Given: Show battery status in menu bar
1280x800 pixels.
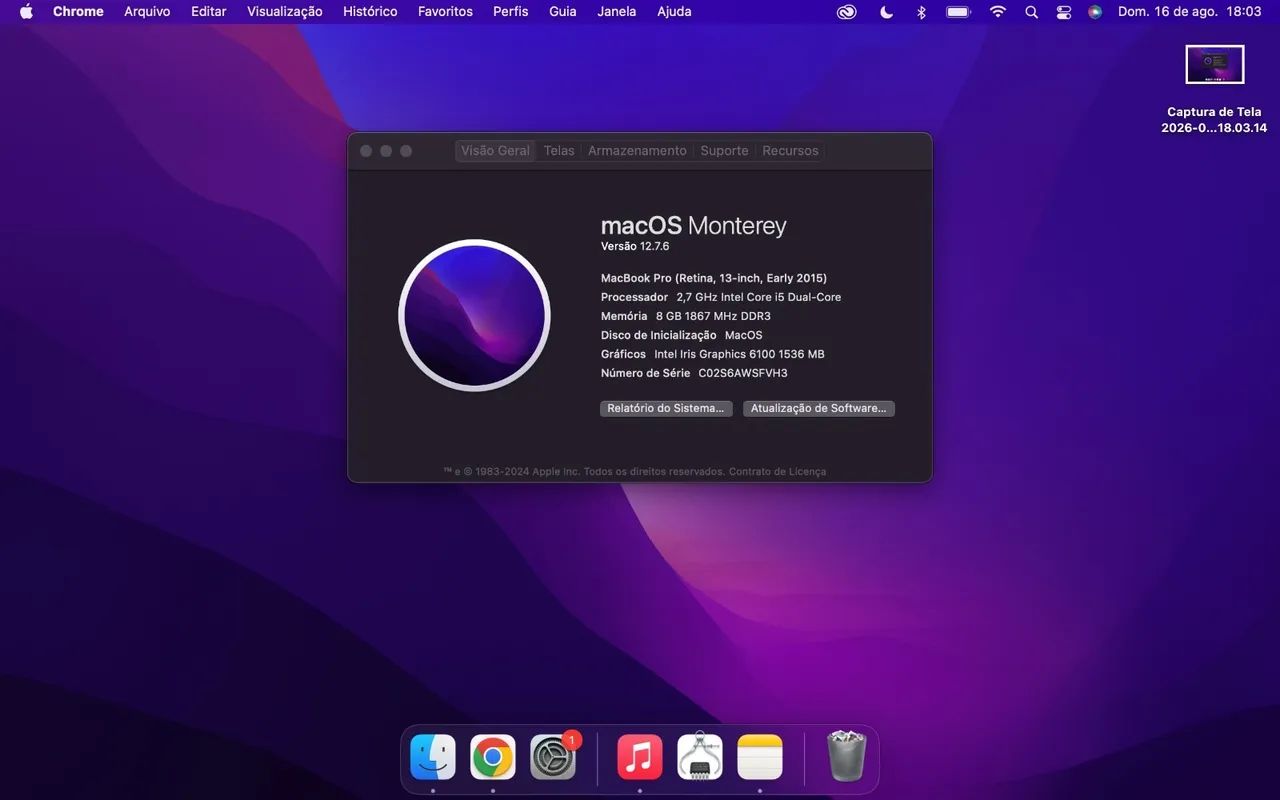Looking at the screenshot, I should [958, 12].
